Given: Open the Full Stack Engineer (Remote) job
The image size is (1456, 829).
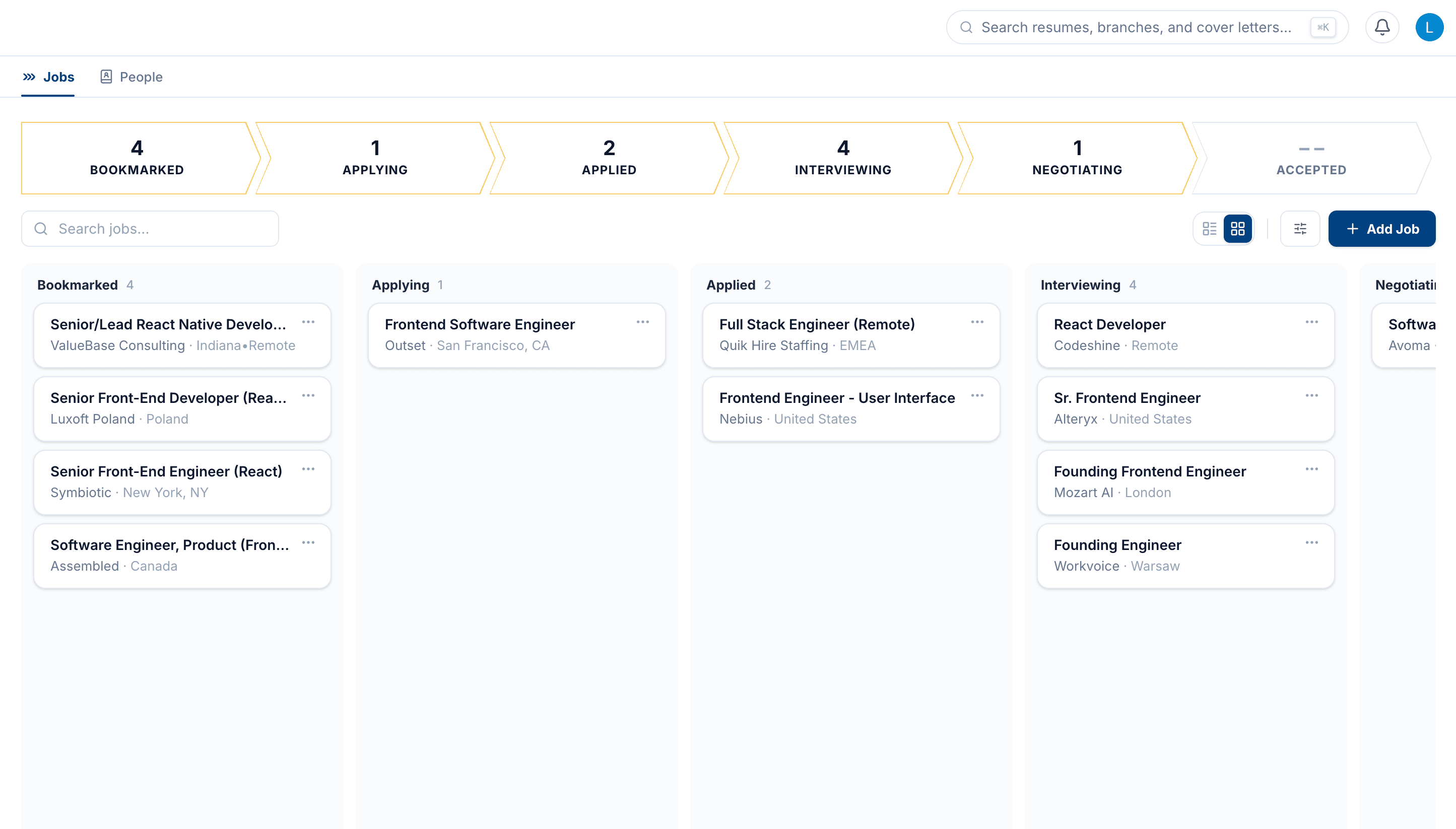Looking at the screenshot, I should 851,335.
